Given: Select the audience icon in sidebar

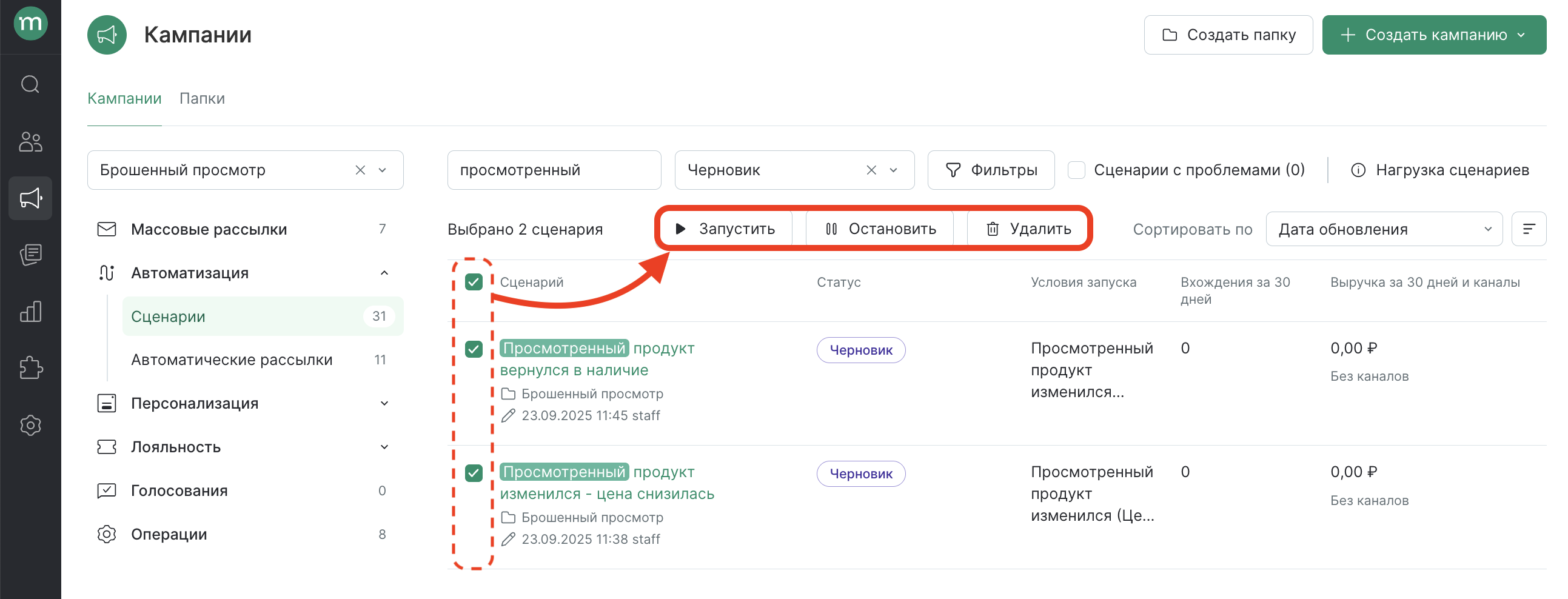Looking at the screenshot, I should point(30,142).
